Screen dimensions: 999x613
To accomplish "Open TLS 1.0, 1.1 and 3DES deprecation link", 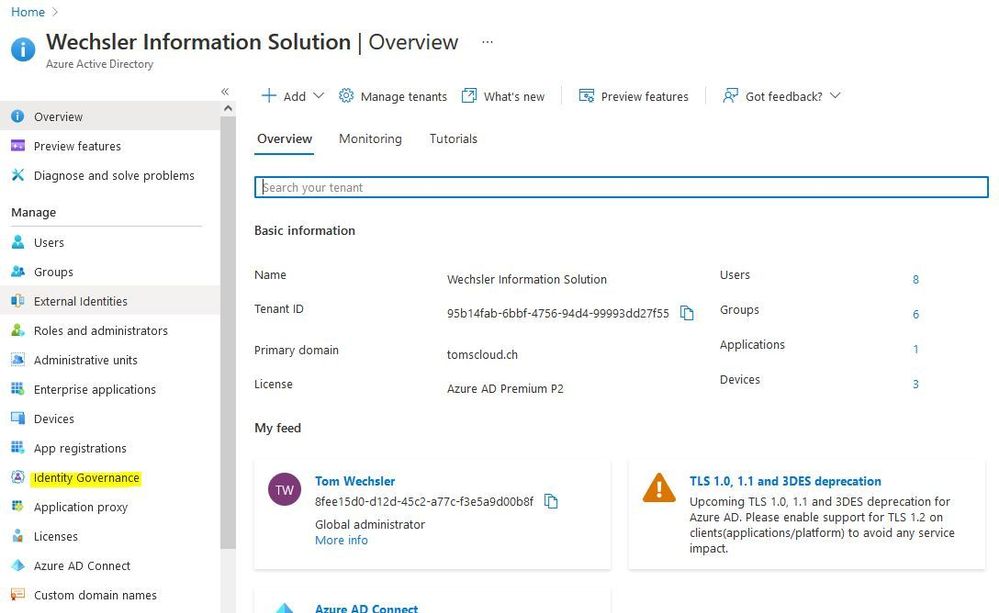I will coord(785,481).
